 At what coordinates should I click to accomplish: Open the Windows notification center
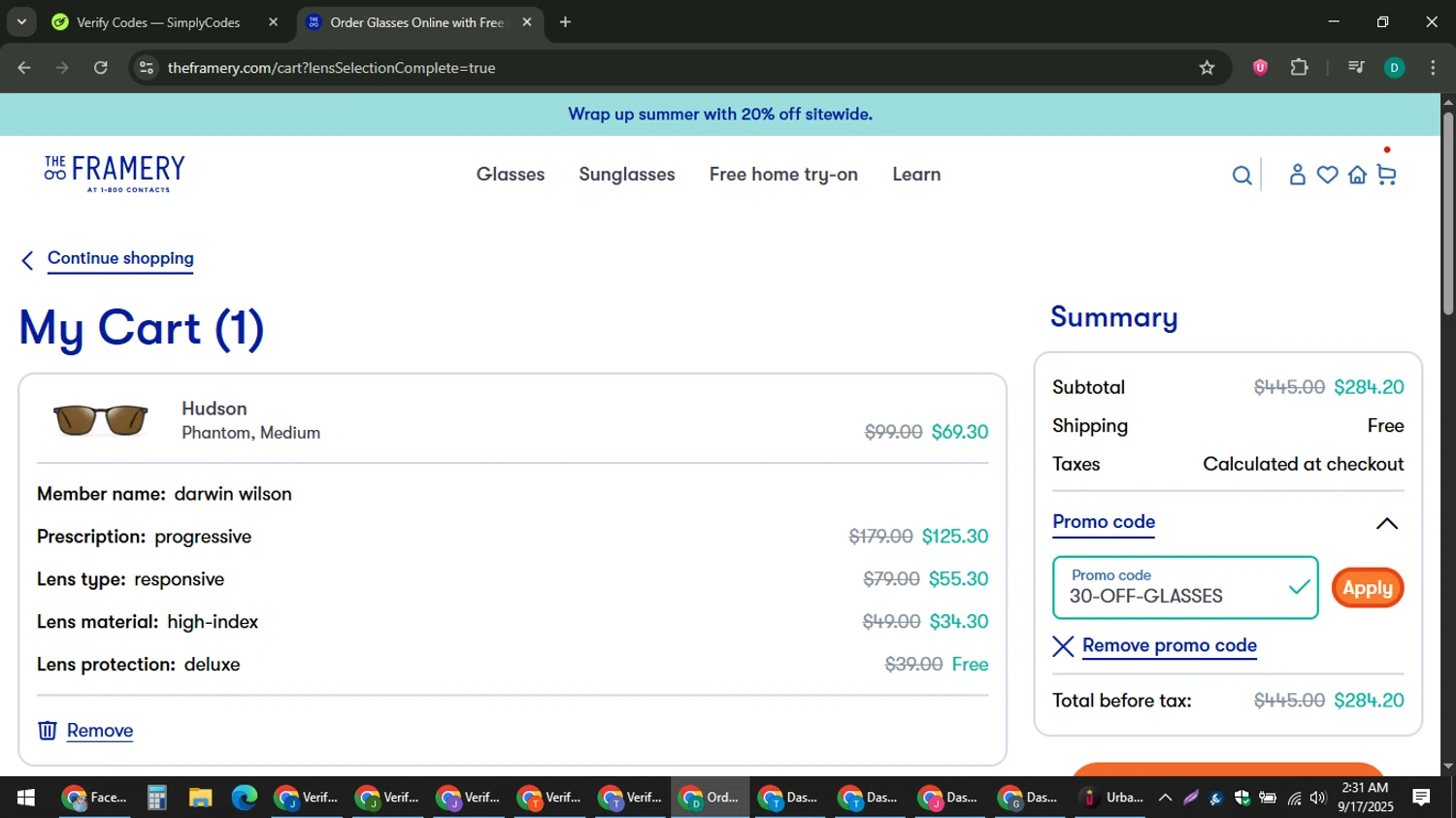click(x=1421, y=798)
